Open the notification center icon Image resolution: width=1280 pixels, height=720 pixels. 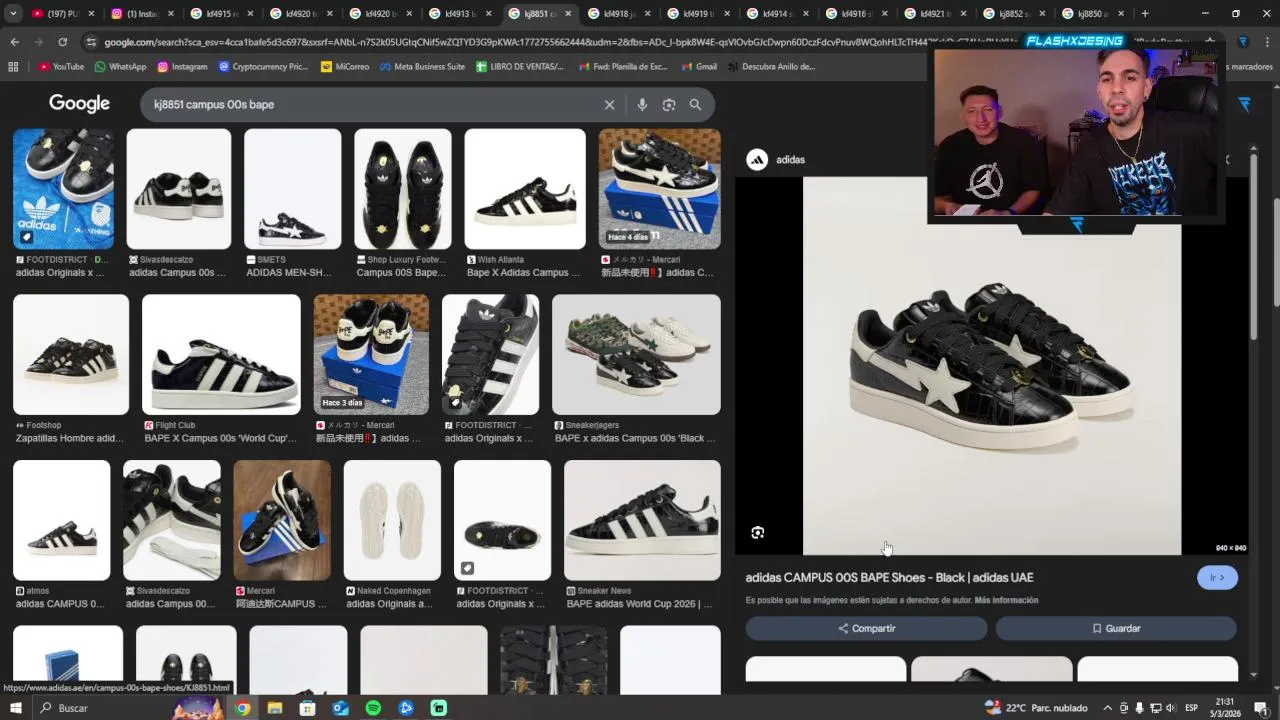coord(1262,708)
